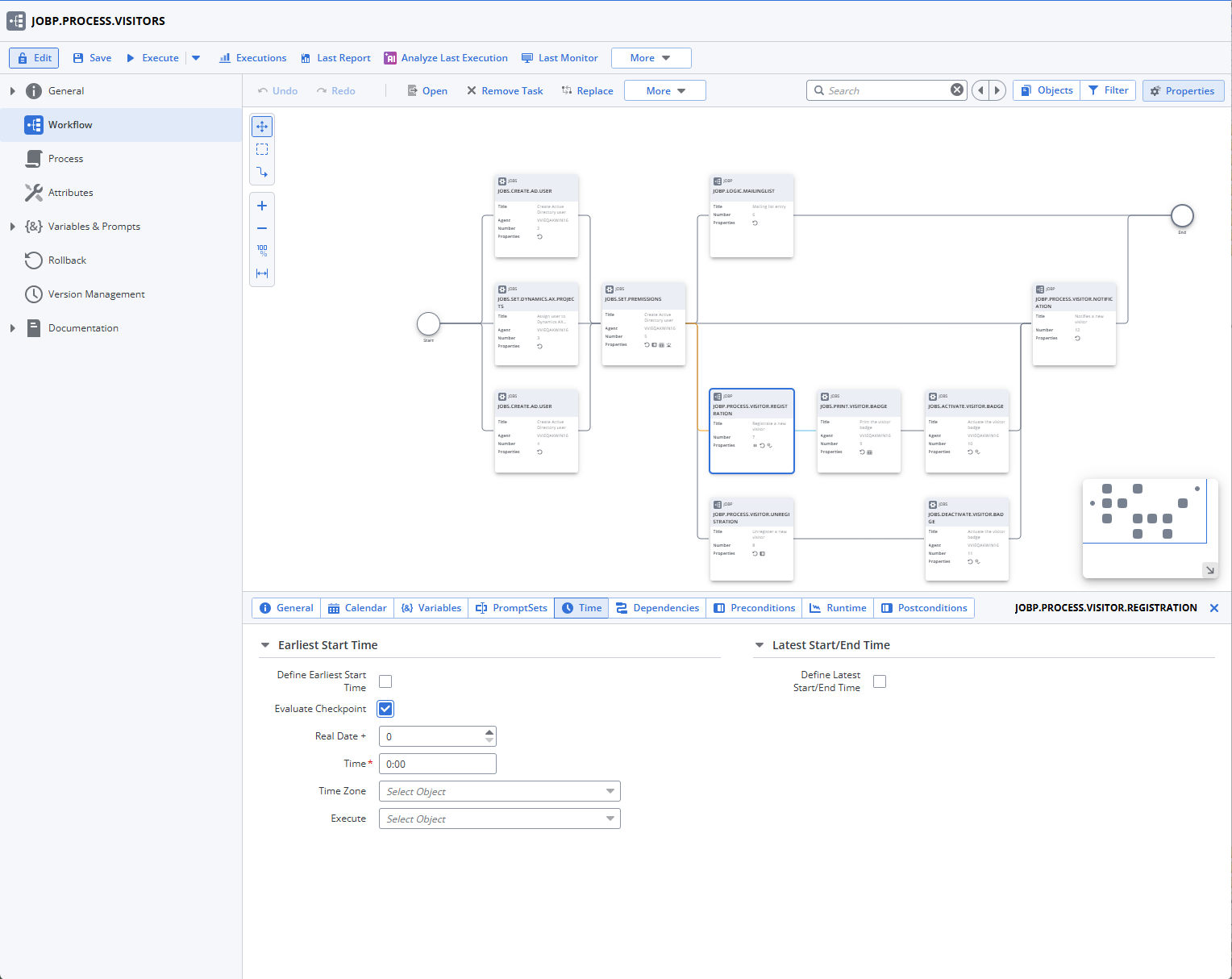1232x979 pixels.
Task: Expand the Documentation tree section
Action: (x=12, y=328)
